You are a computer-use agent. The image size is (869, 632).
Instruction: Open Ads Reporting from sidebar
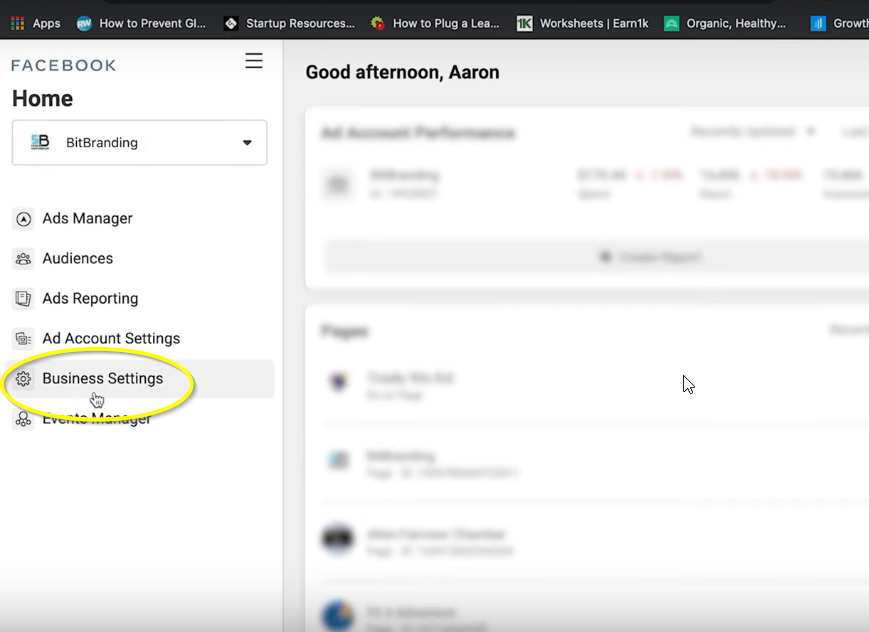(90, 298)
